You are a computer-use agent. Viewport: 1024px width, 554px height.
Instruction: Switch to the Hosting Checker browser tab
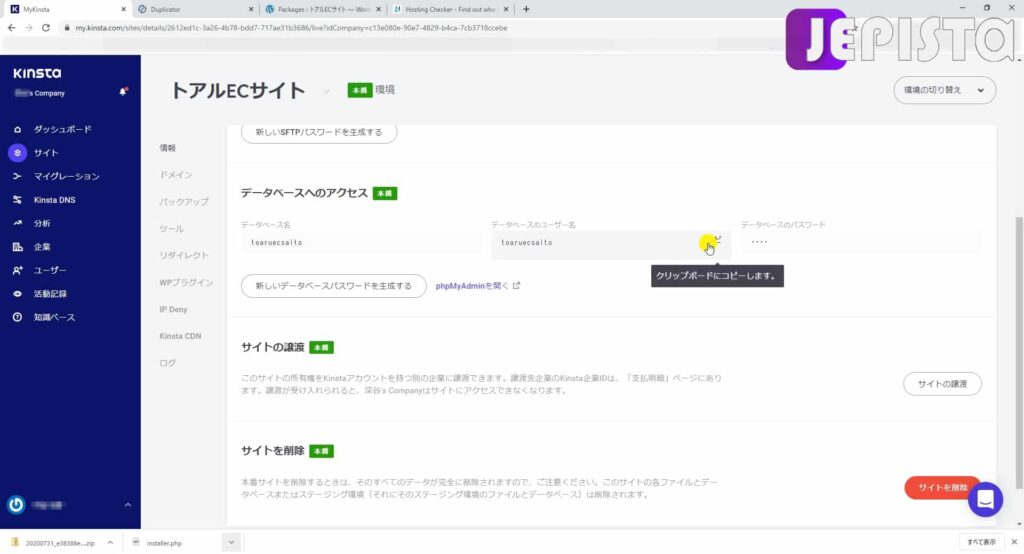451,9
